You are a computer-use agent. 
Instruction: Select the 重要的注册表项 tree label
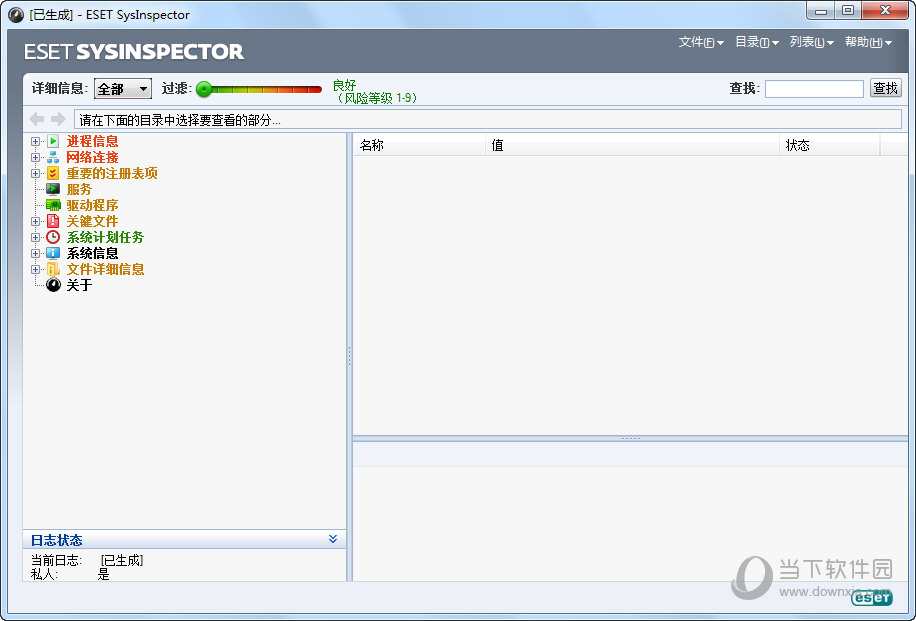pyautogui.click(x=112, y=174)
